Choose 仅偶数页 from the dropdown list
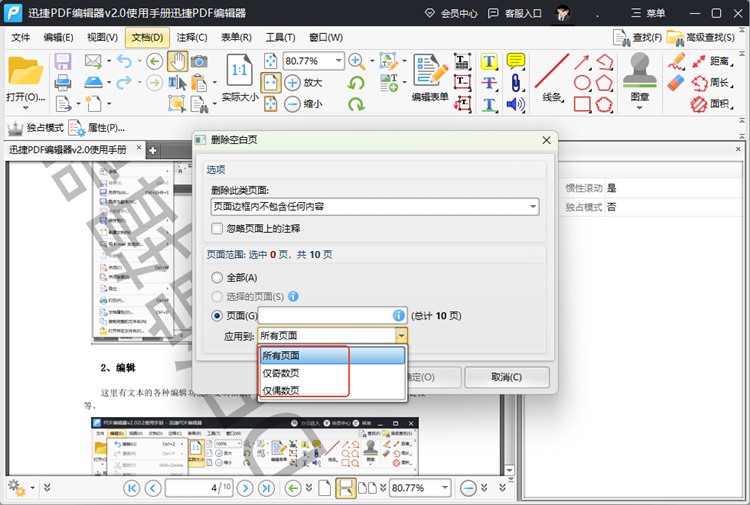750x505 pixels. click(x=333, y=390)
